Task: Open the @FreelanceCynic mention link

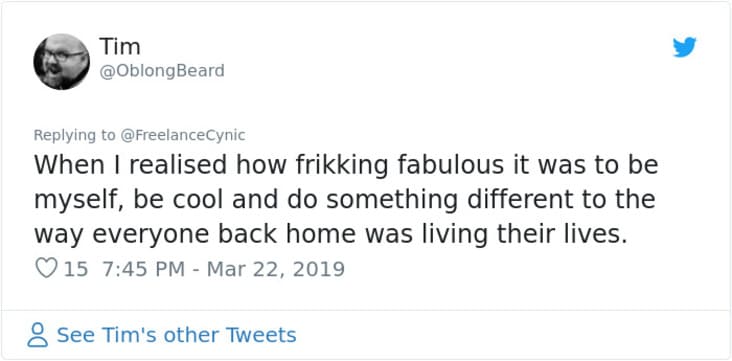Action: 183,135
